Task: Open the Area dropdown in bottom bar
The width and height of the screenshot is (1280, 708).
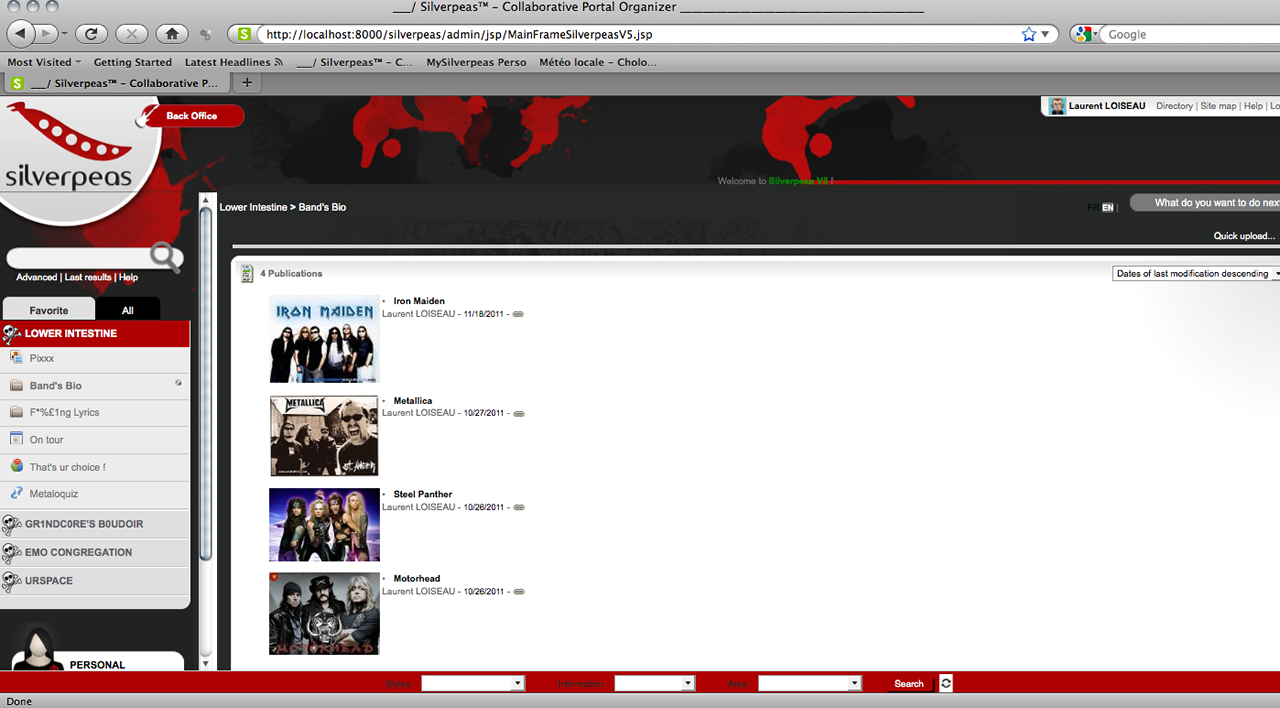Action: [x=809, y=684]
